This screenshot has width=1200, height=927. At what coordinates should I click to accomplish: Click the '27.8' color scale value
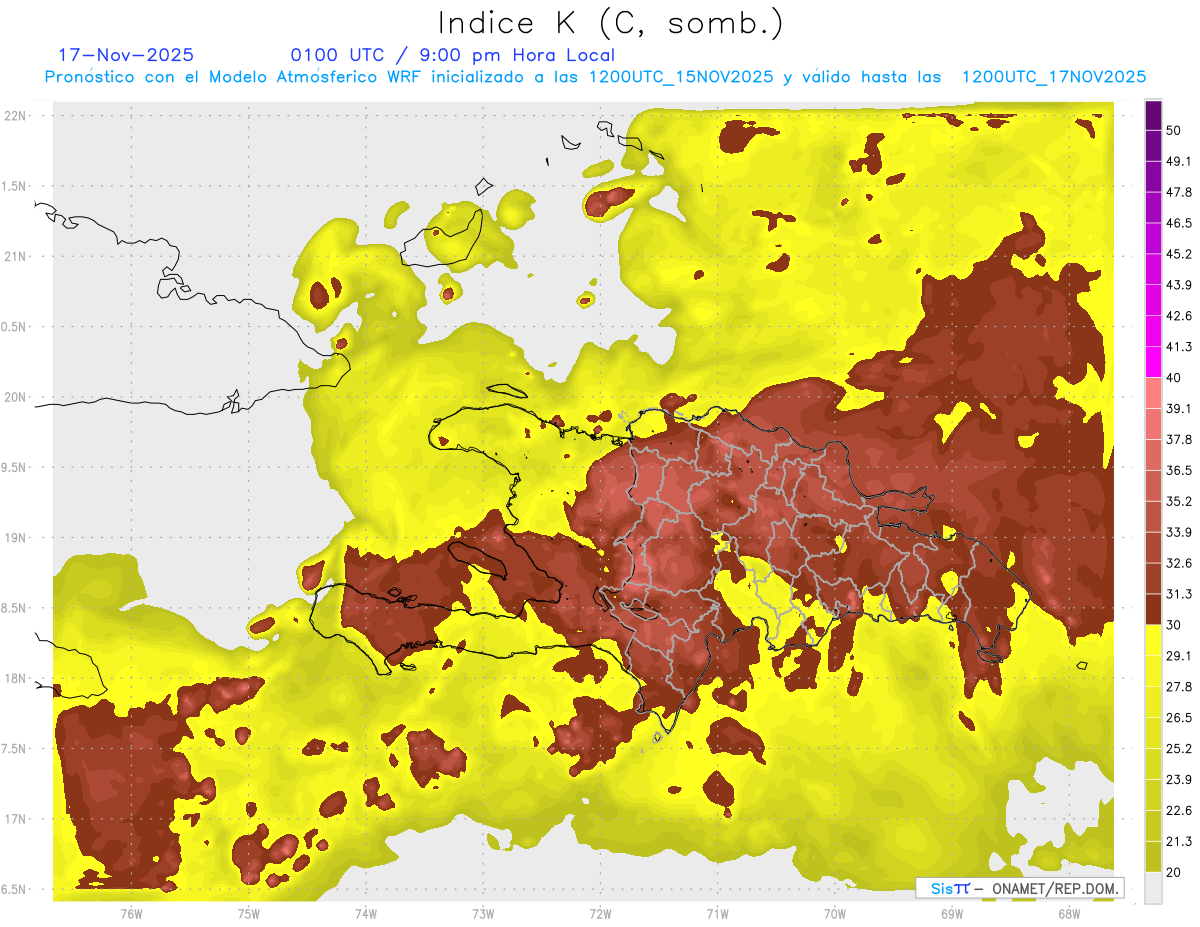pyautogui.click(x=1178, y=687)
